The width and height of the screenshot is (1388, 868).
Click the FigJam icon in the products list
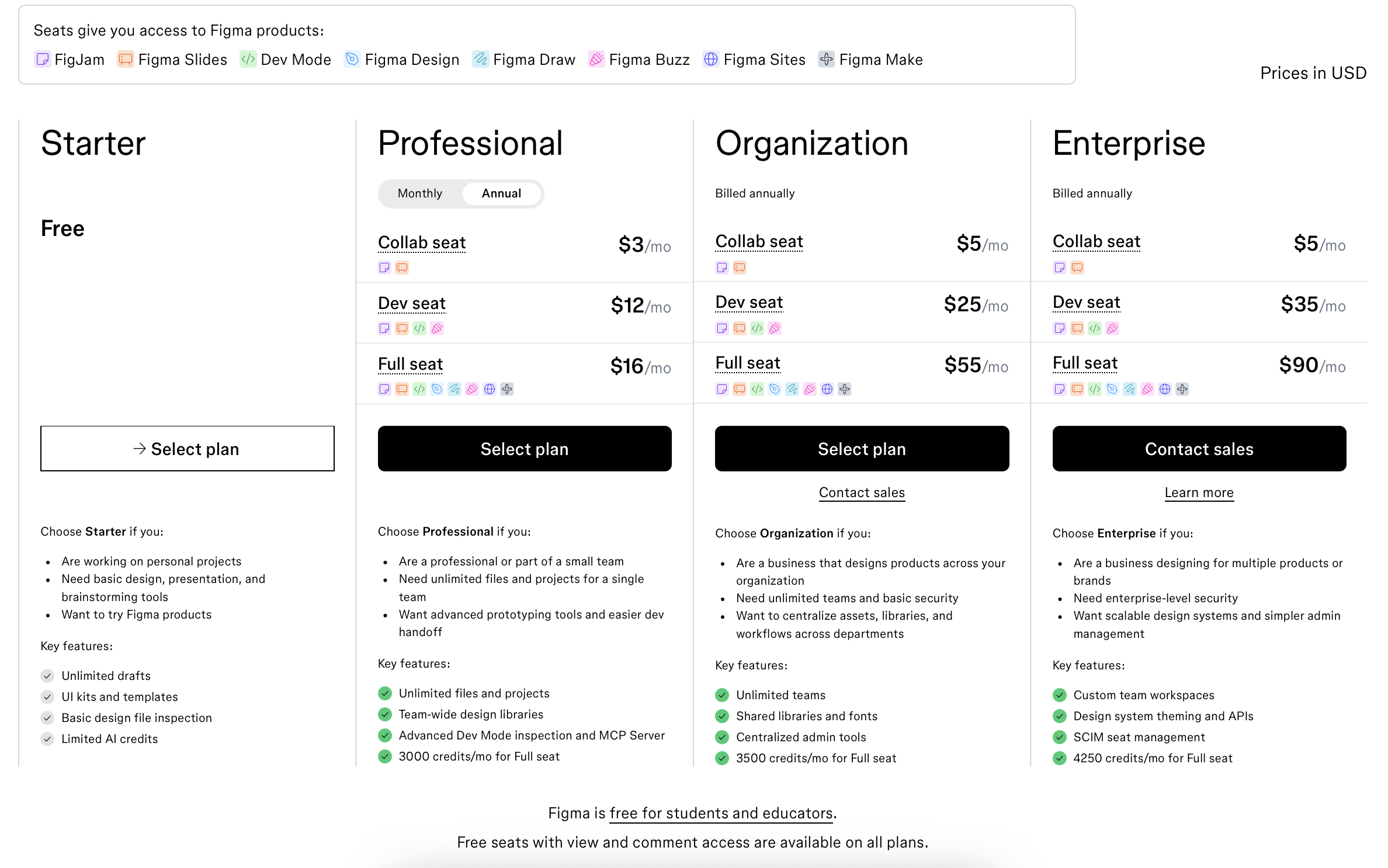(42, 60)
